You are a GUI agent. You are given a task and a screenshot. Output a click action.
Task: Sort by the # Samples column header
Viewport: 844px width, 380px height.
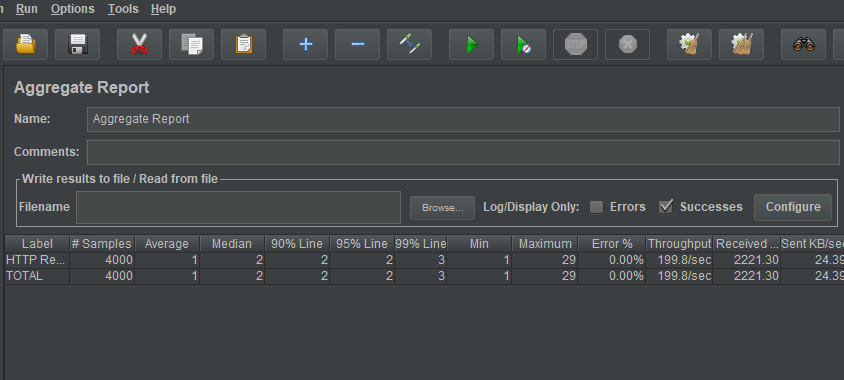pyautogui.click(x=102, y=244)
